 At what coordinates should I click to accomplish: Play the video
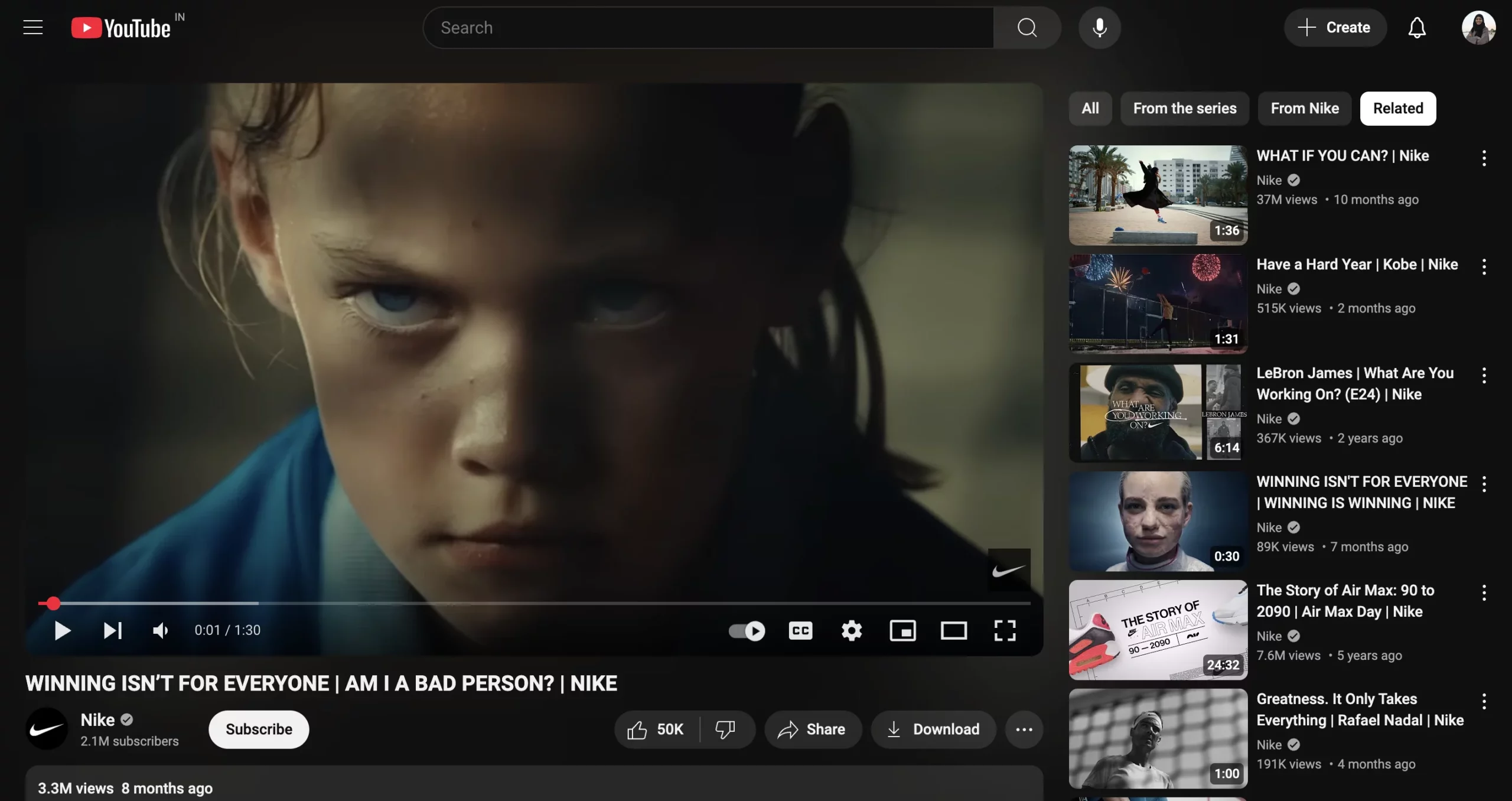(x=62, y=630)
